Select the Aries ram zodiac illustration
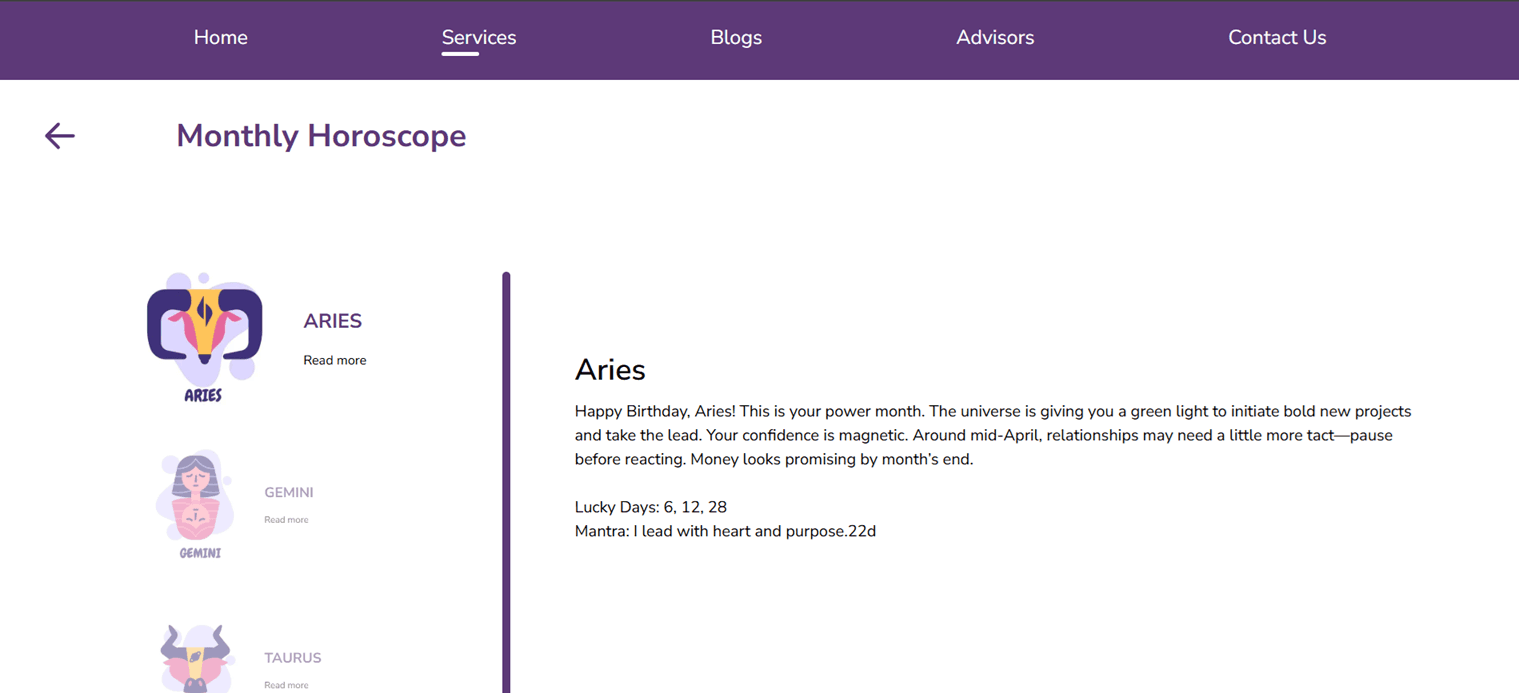The width and height of the screenshot is (1522, 693). [x=204, y=337]
